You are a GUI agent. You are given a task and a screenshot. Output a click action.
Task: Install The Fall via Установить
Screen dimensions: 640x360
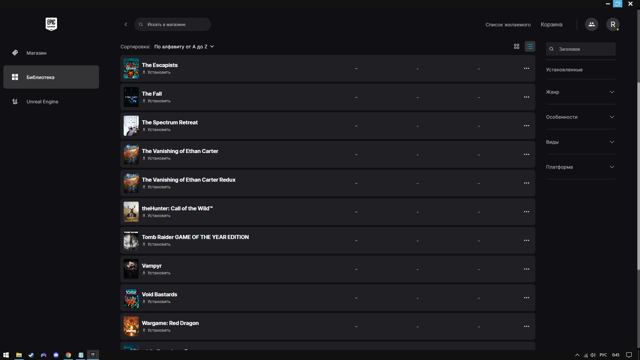click(x=156, y=101)
